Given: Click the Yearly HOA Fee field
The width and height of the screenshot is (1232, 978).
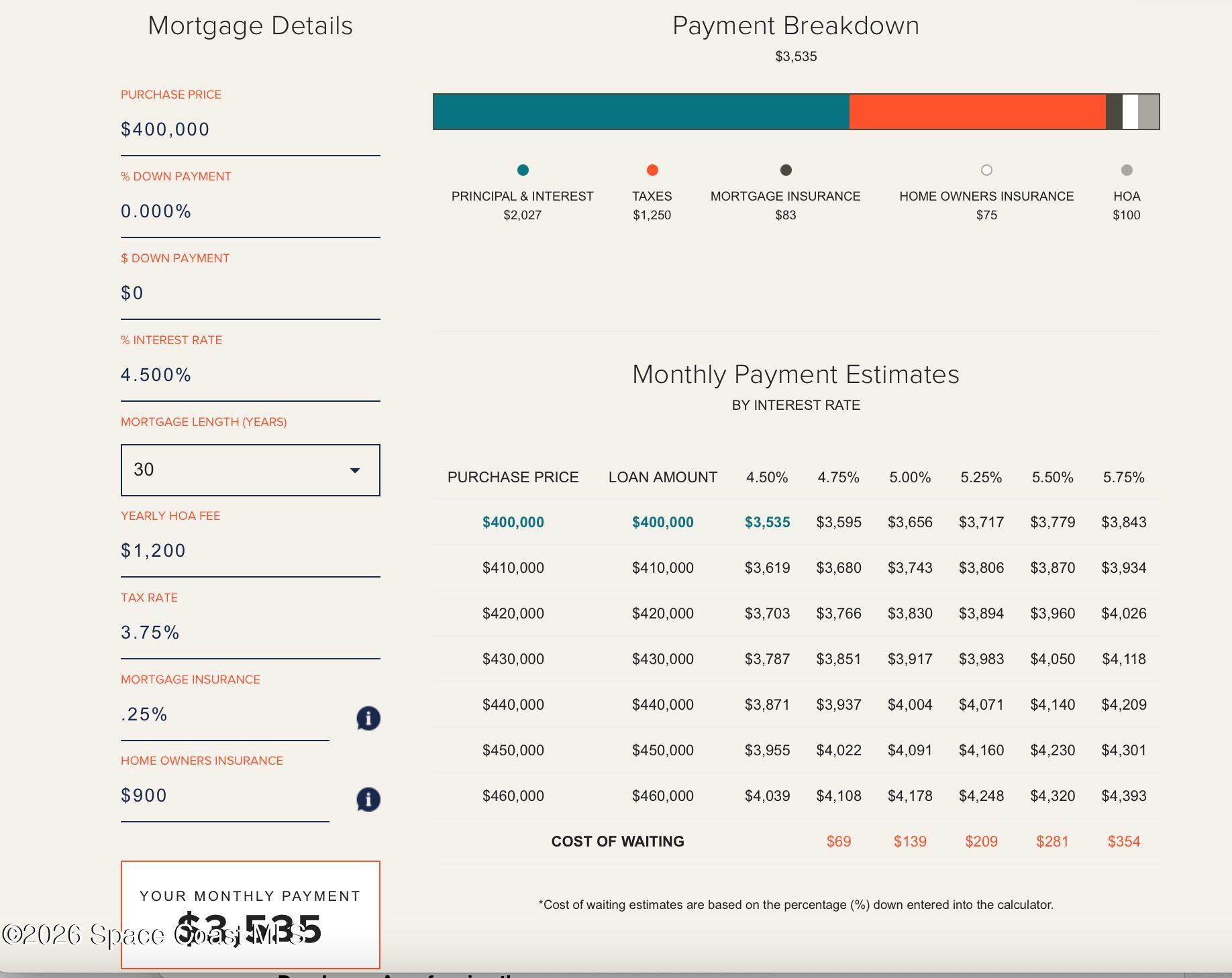Looking at the screenshot, I should point(250,551).
